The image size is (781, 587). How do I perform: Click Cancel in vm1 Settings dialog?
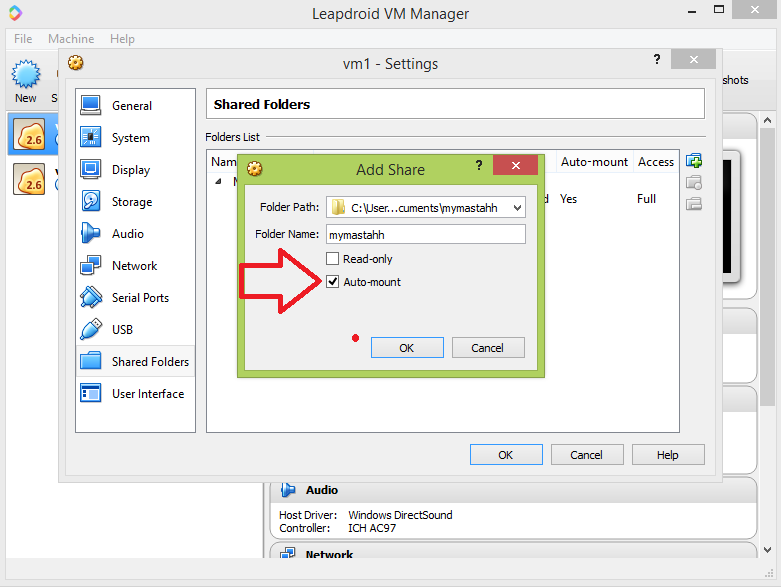pos(587,455)
